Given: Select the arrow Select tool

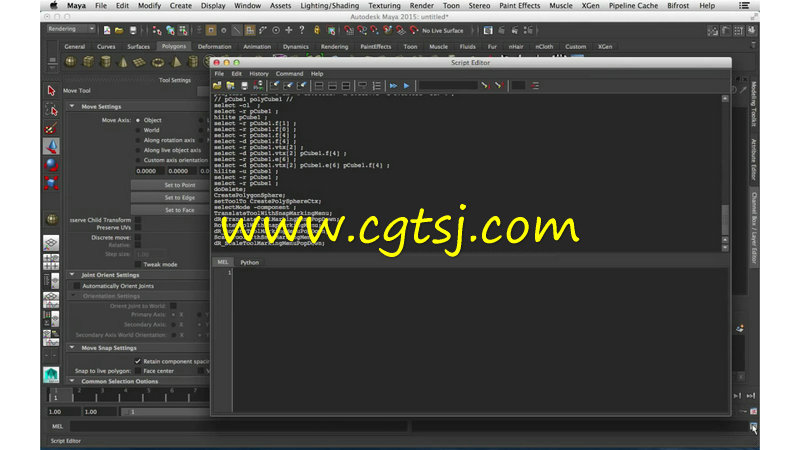Looking at the screenshot, I should 51,91.
